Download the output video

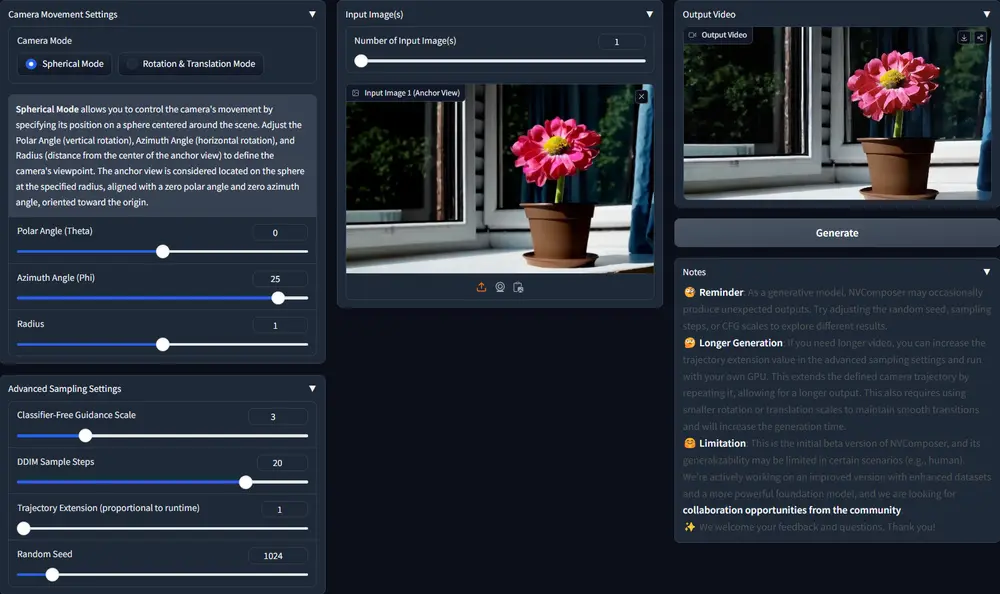964,38
